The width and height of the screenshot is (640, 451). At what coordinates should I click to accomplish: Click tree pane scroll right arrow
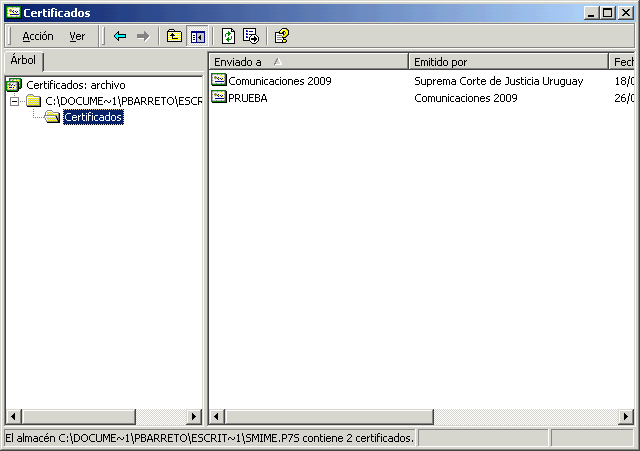(194, 417)
